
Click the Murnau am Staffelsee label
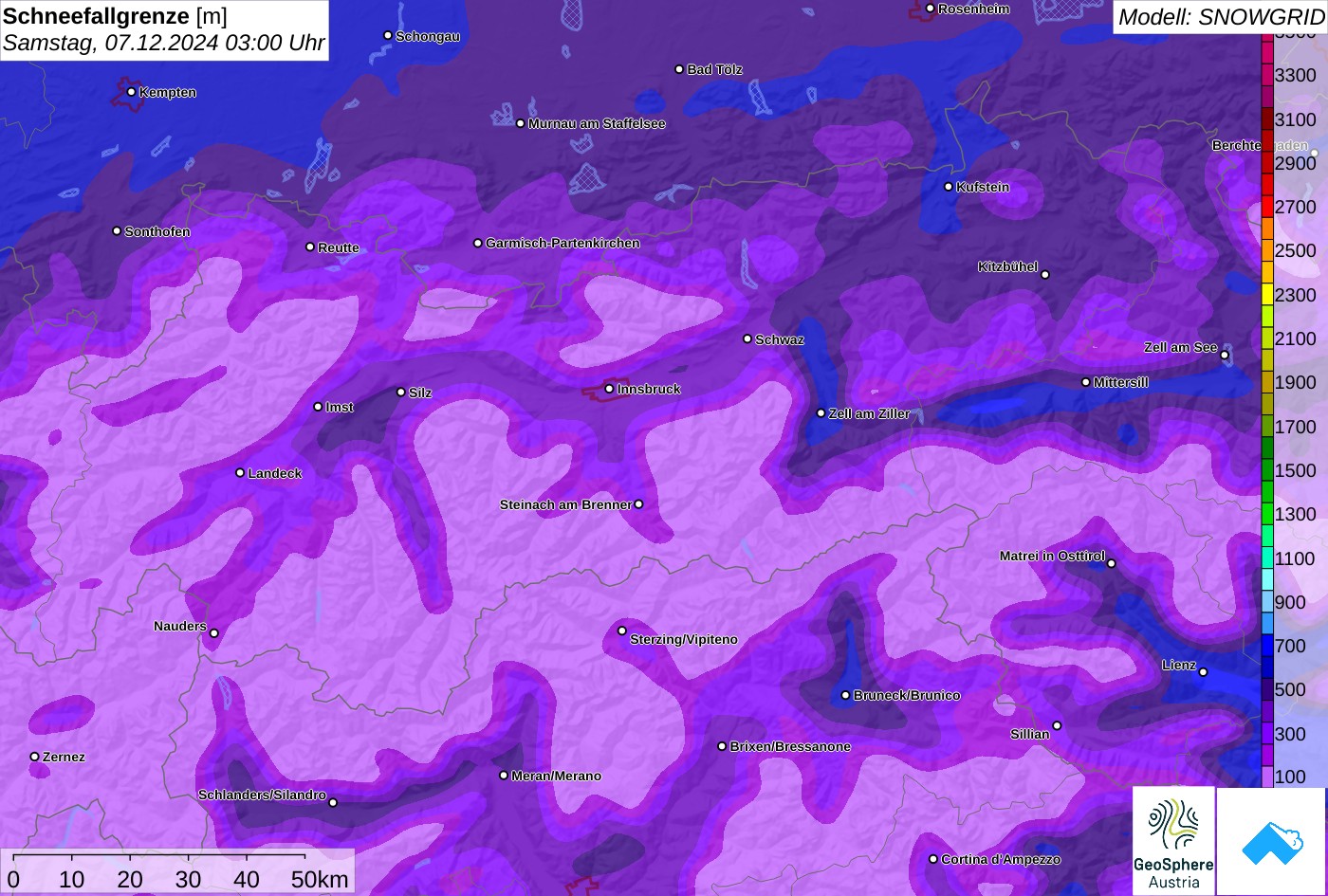597,123
